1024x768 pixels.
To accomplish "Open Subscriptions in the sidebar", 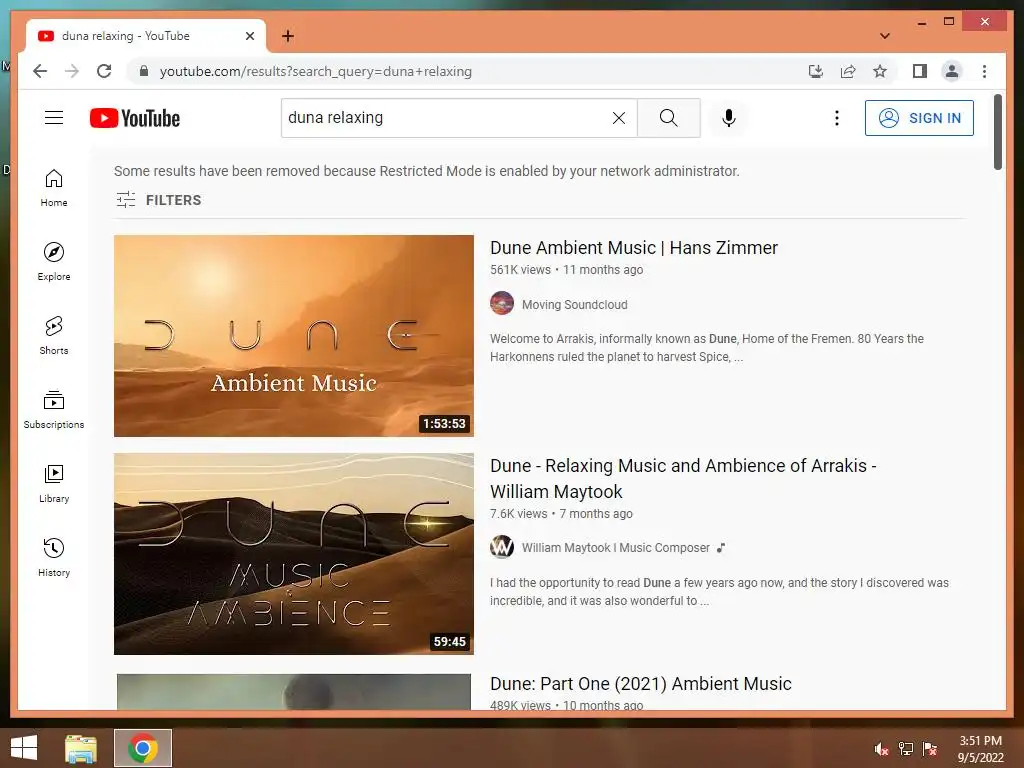I will click(54, 409).
